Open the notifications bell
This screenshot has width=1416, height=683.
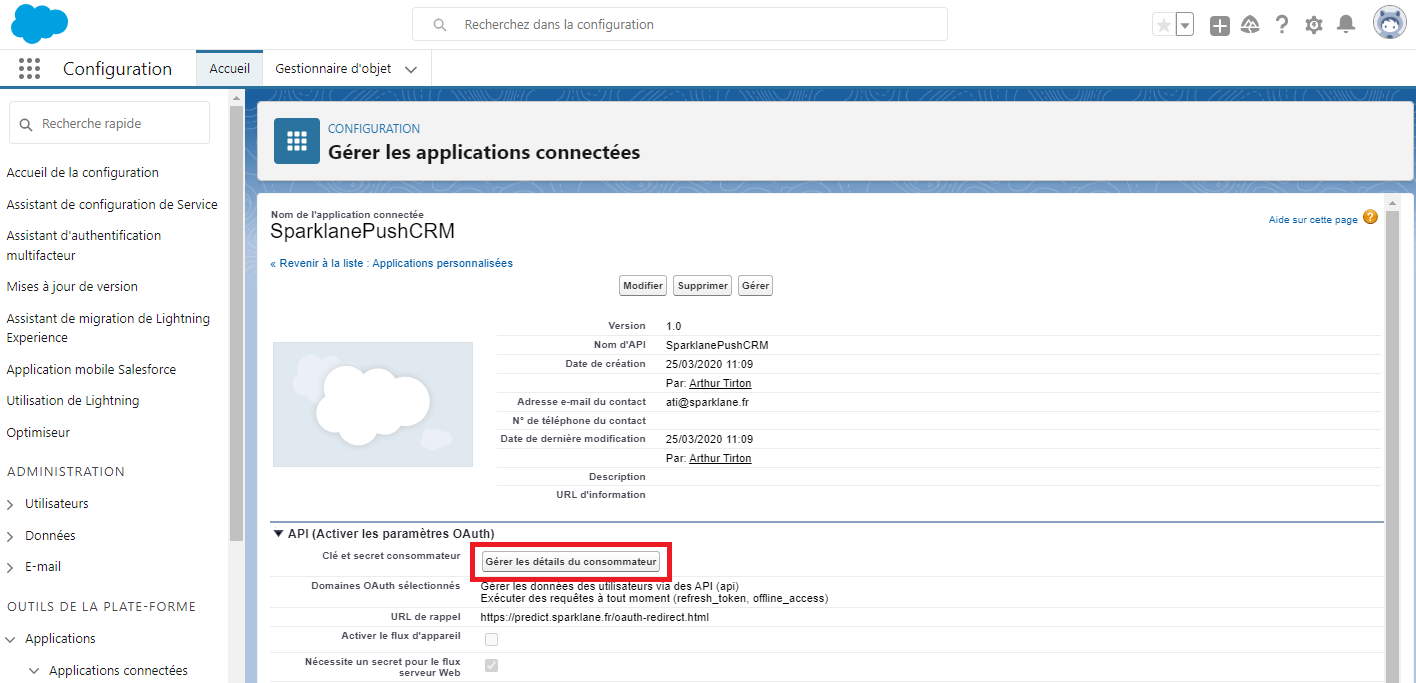[x=1346, y=24]
